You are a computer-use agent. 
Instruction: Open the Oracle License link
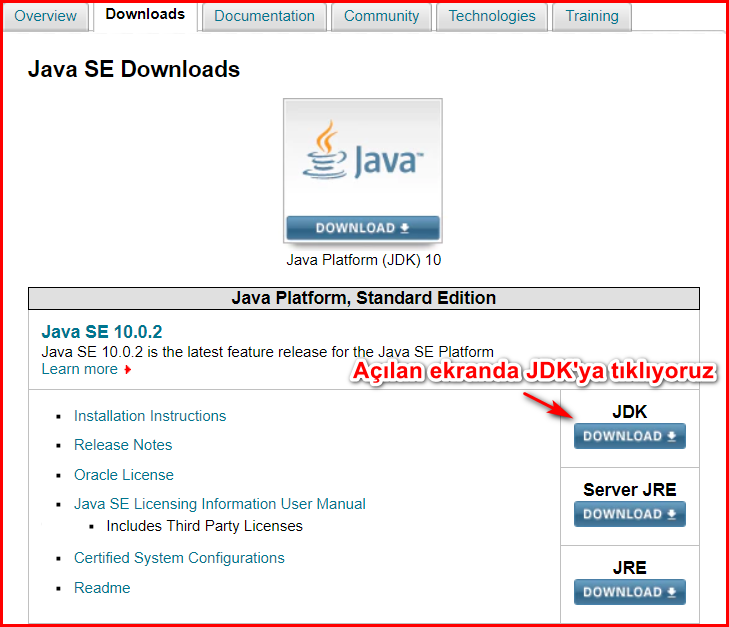click(x=124, y=475)
